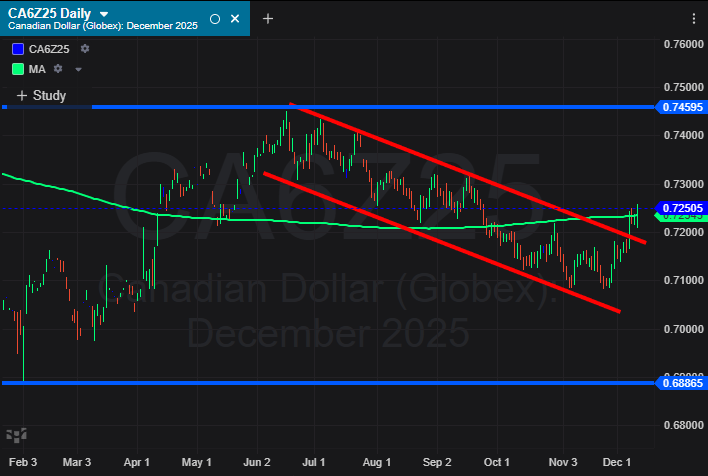Click the 0.72000 price axis value
This screenshot has width=708, height=476.
coord(684,232)
